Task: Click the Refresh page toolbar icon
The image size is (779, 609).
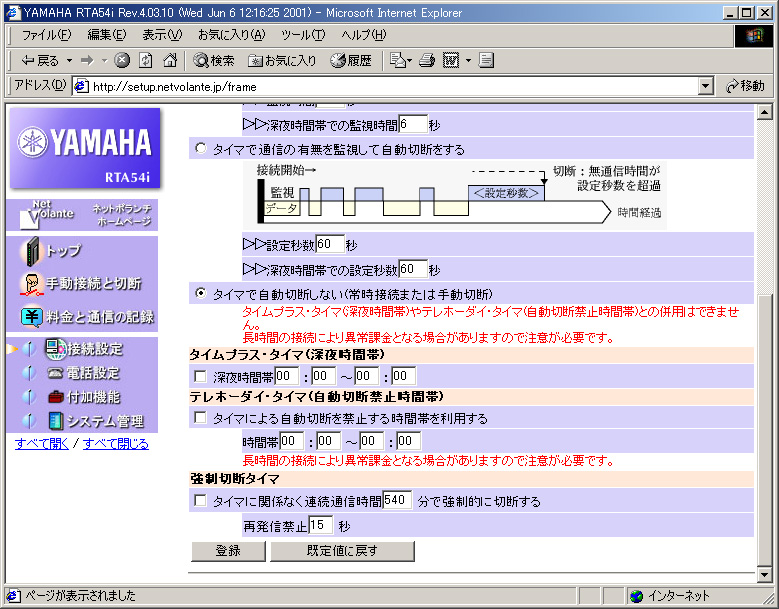Action: click(146, 60)
